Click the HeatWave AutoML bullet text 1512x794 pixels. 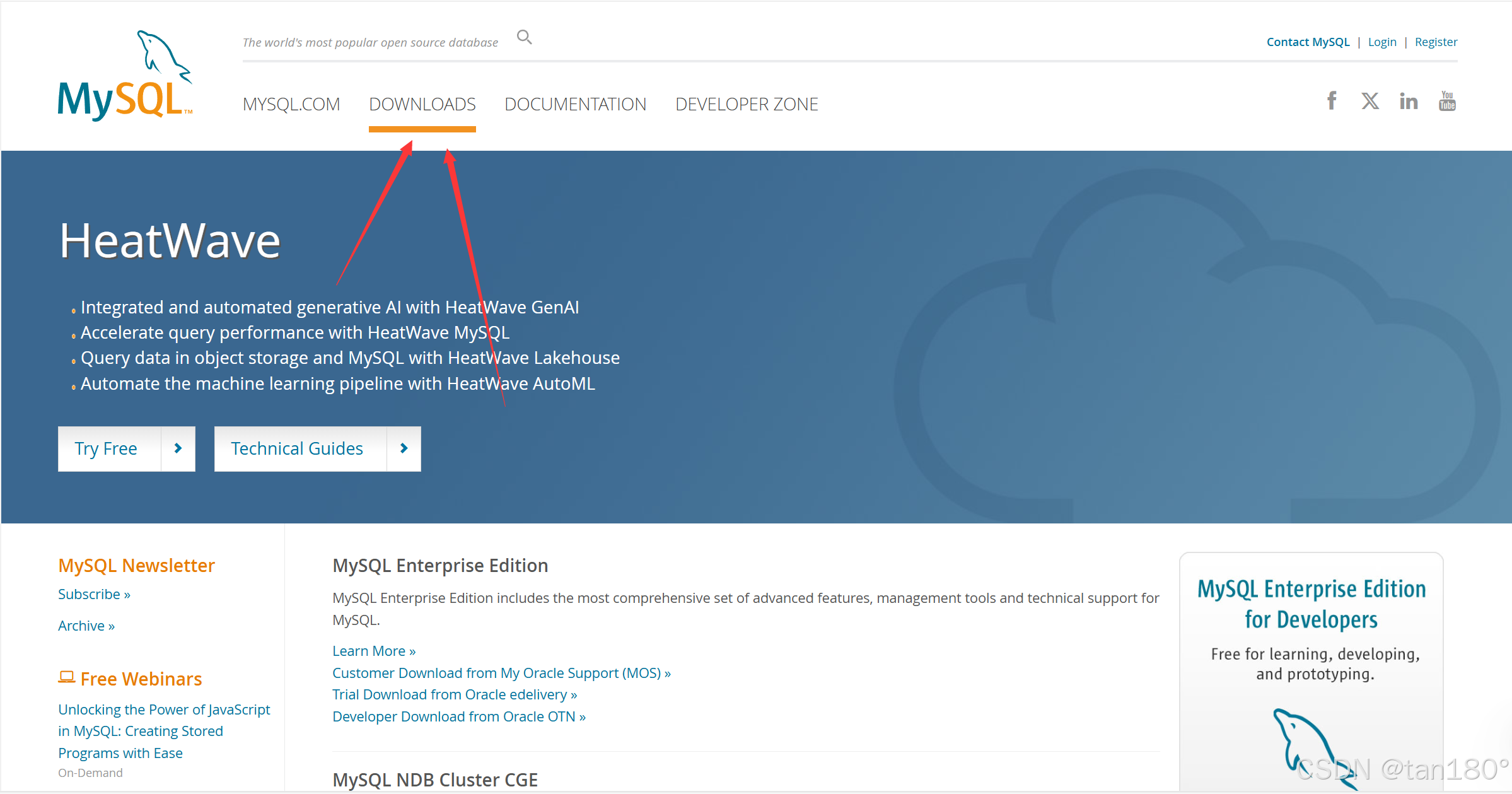[x=338, y=383]
